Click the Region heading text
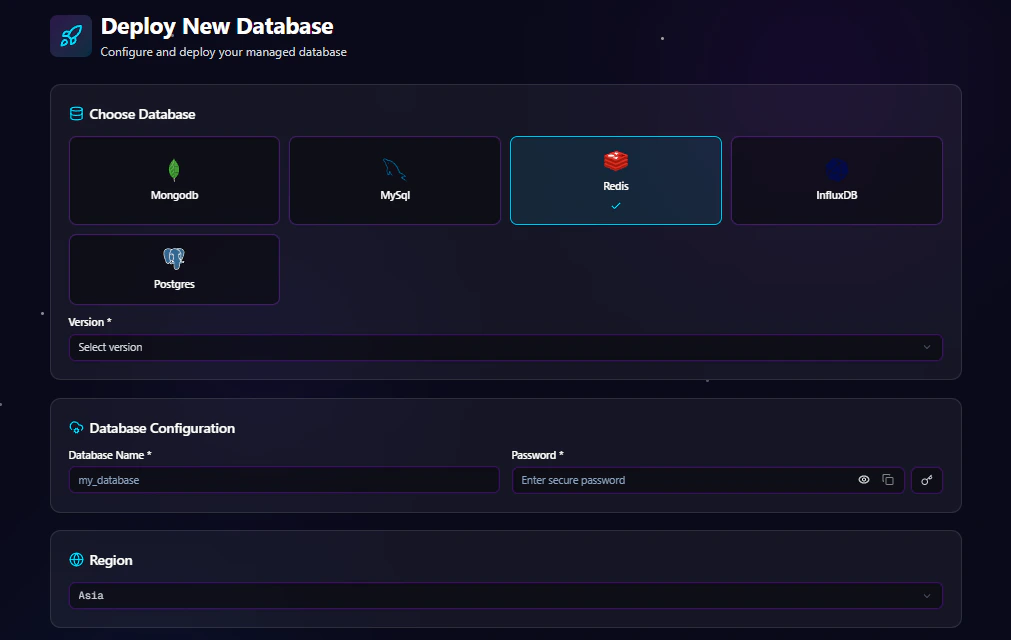Image resolution: width=1011 pixels, height=640 pixels. click(111, 561)
